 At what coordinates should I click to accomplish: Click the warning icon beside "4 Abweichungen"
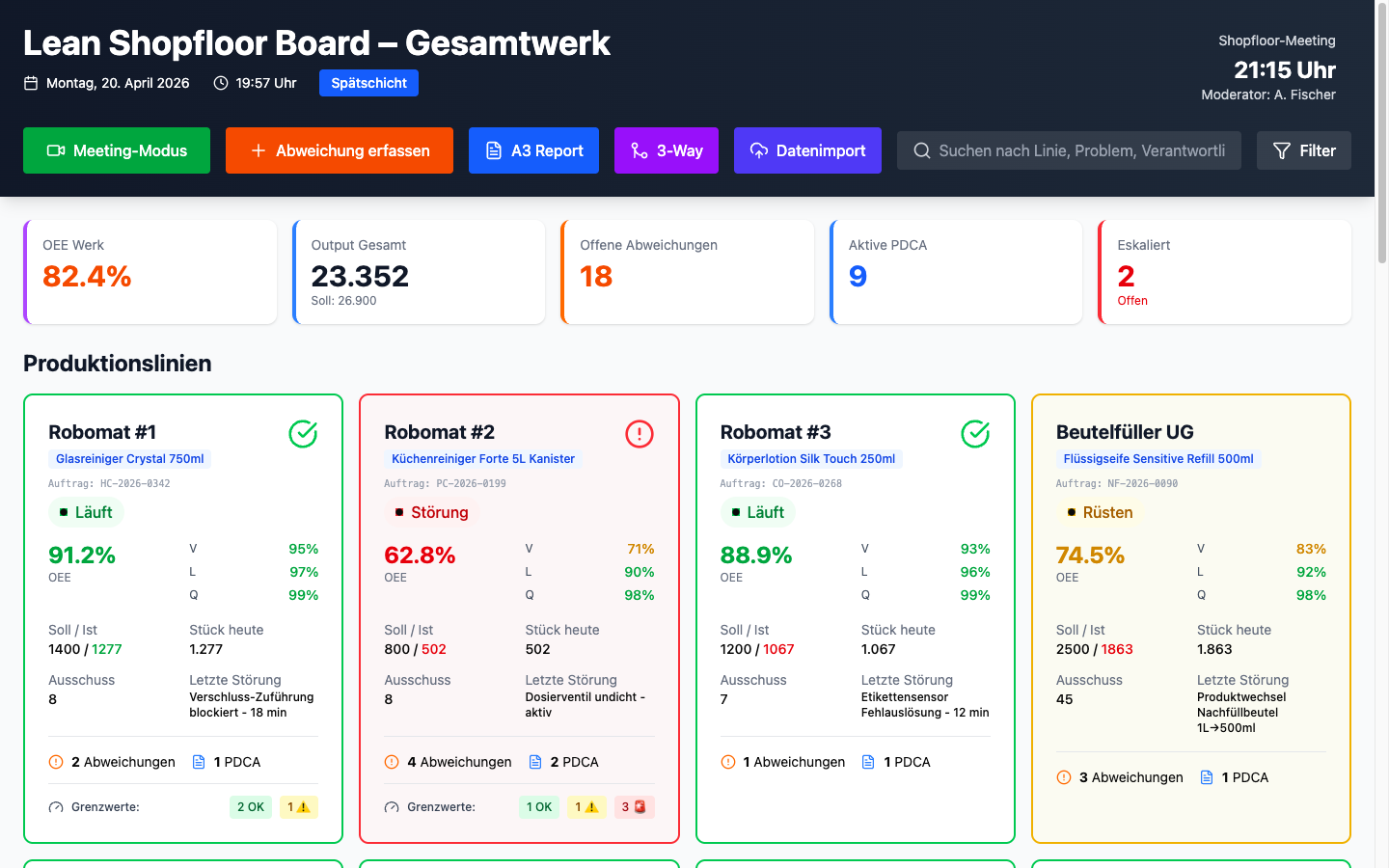pos(392,762)
